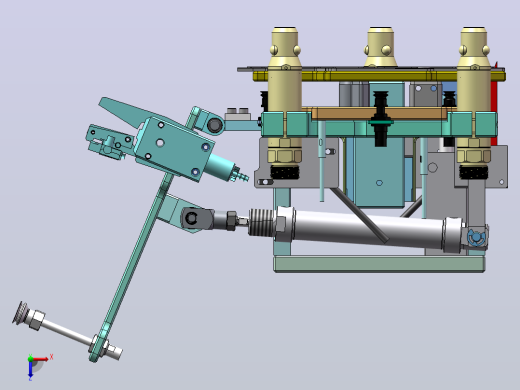The height and width of the screenshot is (390, 520).
Task: Select the dark hinge pin atop lever arm
Action: tap(215, 125)
